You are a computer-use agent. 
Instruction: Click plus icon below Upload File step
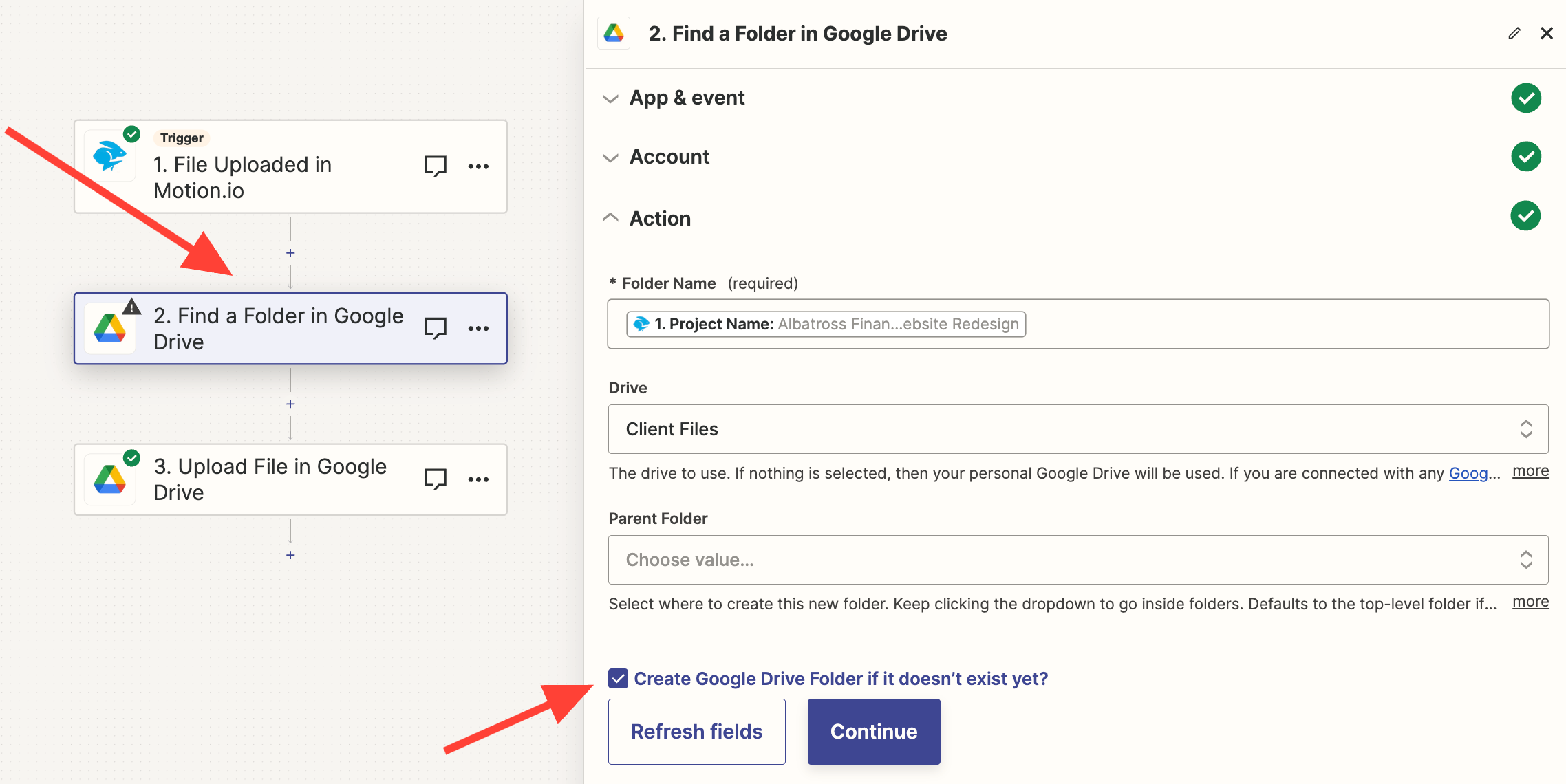(x=290, y=555)
